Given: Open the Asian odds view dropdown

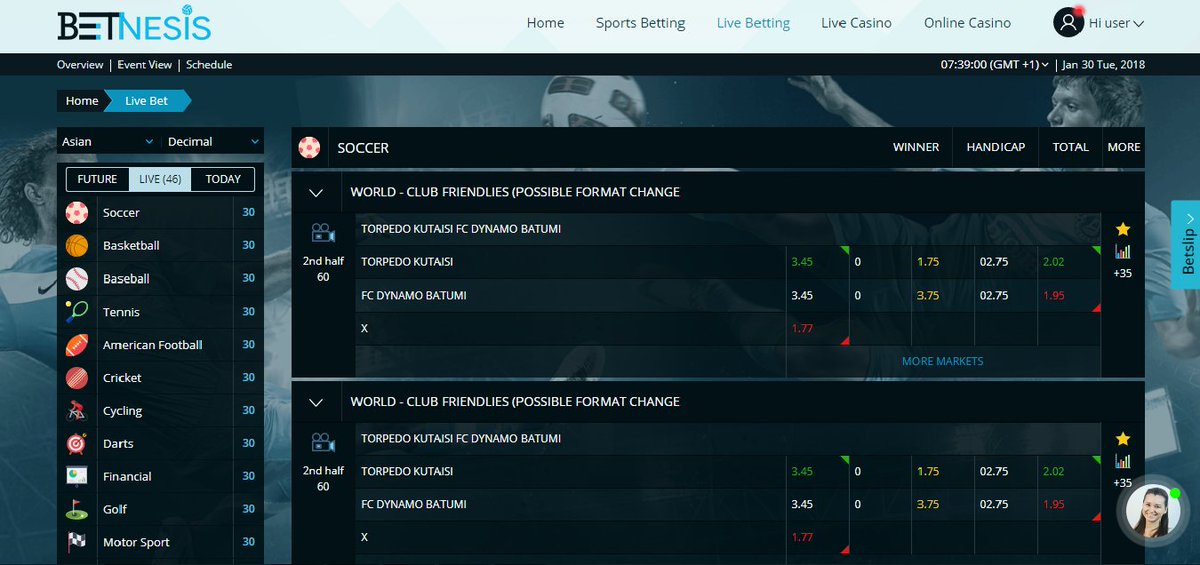Looking at the screenshot, I should click(110, 142).
